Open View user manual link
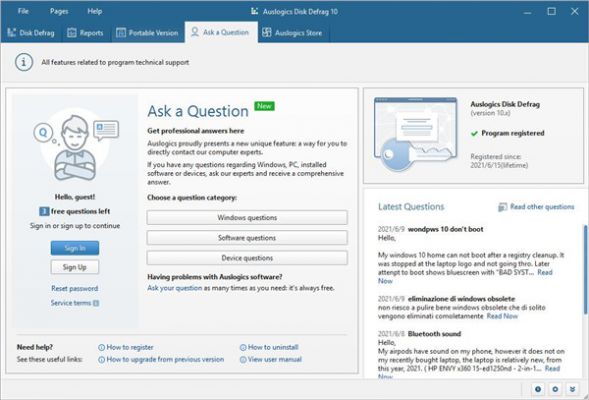Viewport: 589px width, 400px height. (x=275, y=359)
